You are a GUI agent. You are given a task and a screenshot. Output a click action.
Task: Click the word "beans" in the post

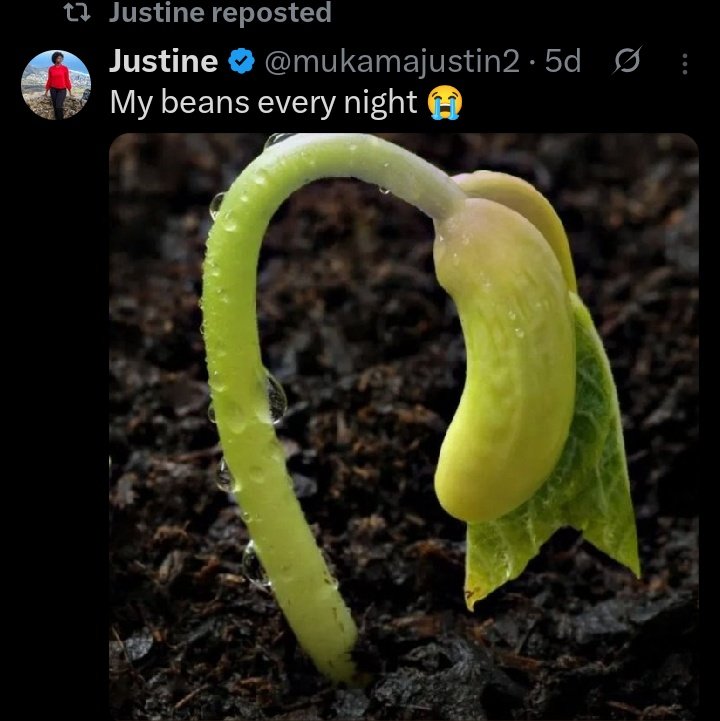(205, 102)
